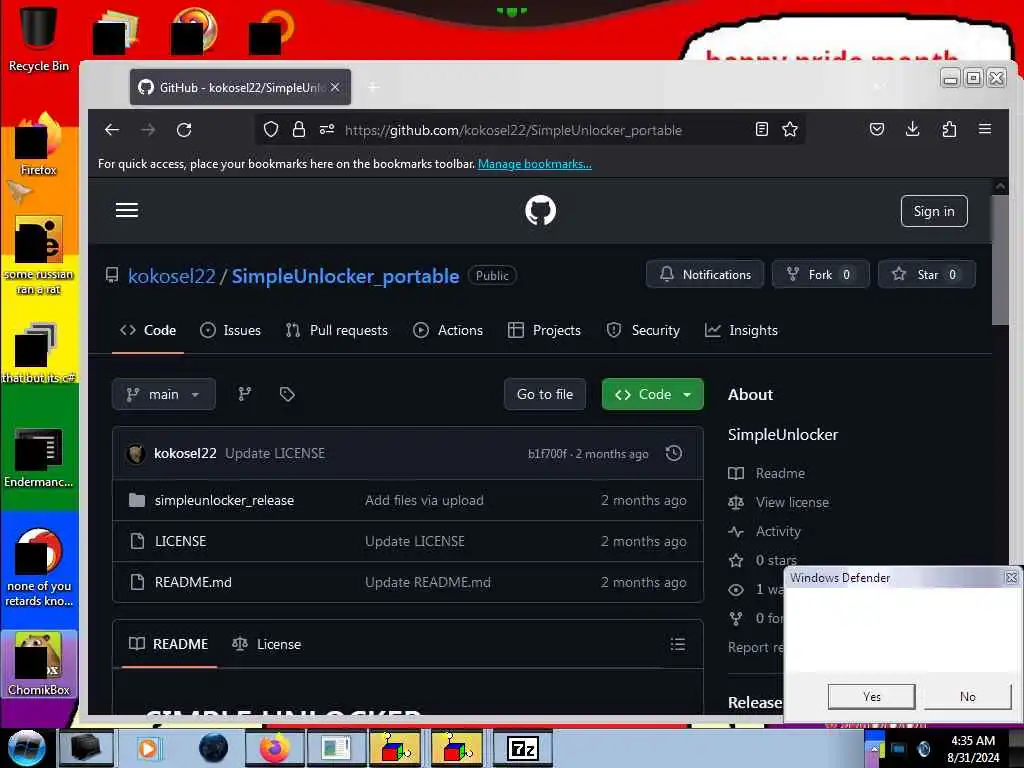Open the Windows Start button

[x=26, y=748]
